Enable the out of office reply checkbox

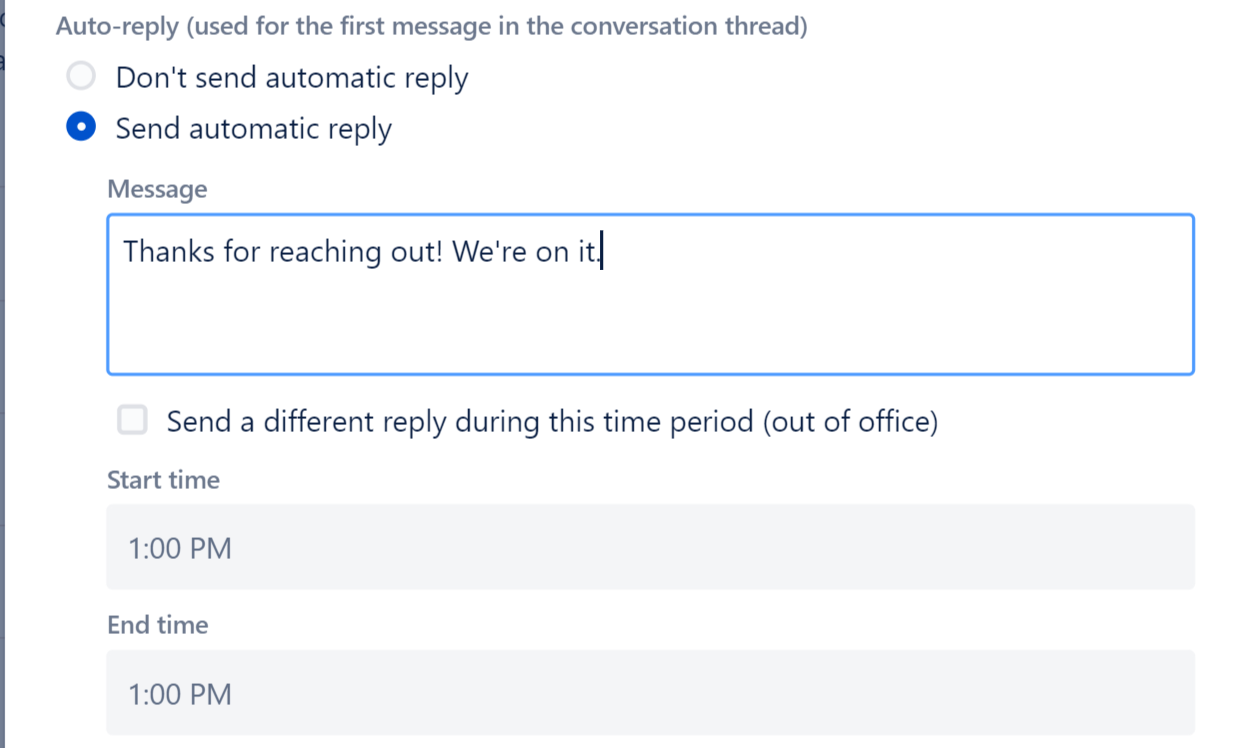(x=132, y=421)
